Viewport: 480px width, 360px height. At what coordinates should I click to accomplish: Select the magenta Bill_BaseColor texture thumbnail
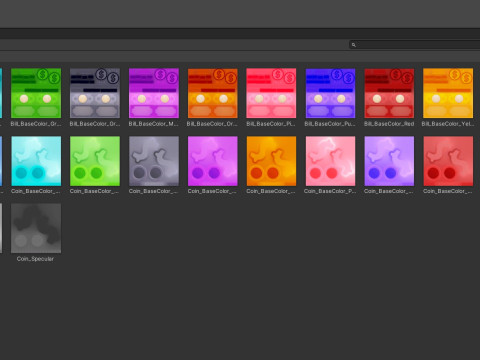[154, 93]
